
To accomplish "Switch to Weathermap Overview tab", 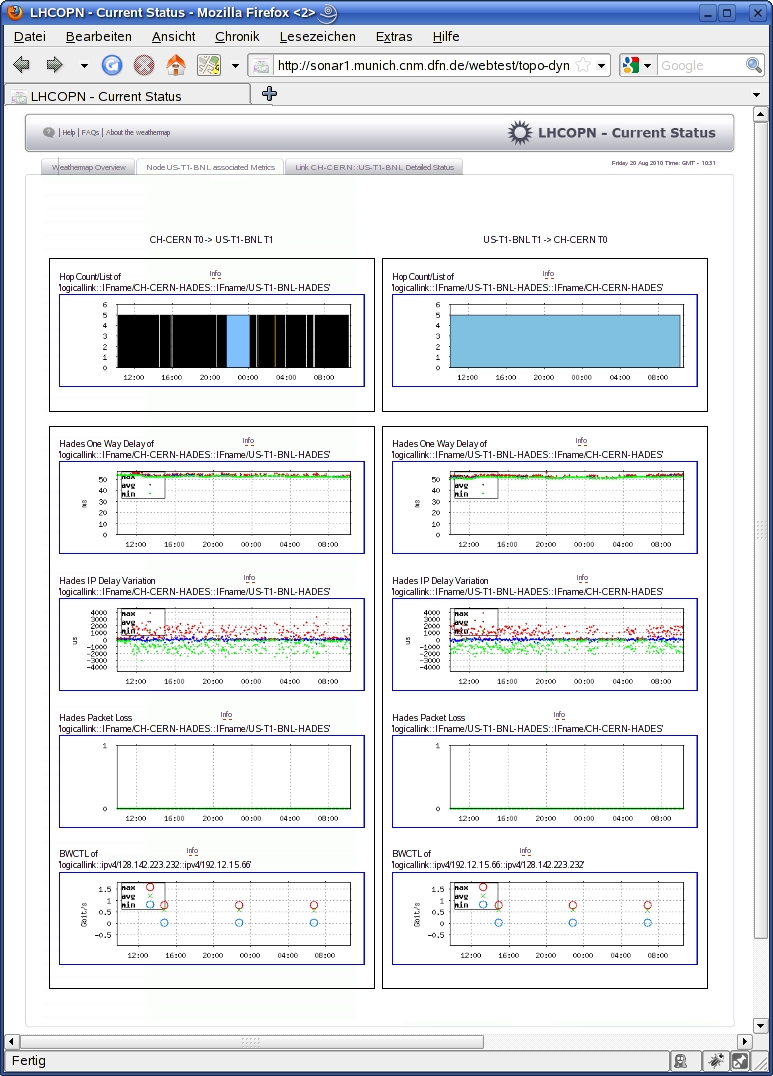I will tap(89, 167).
